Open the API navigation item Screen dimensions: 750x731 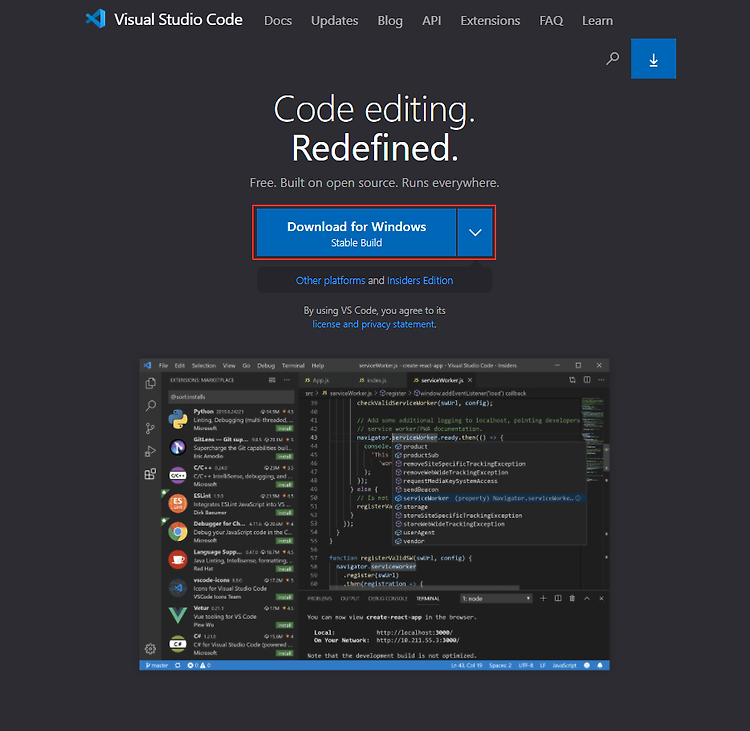[x=431, y=21]
